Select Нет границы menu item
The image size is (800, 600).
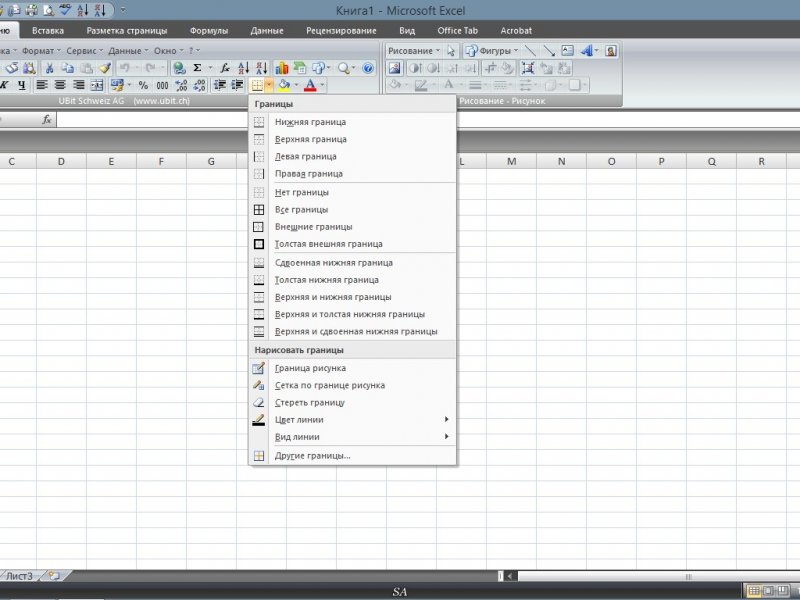tap(352, 192)
